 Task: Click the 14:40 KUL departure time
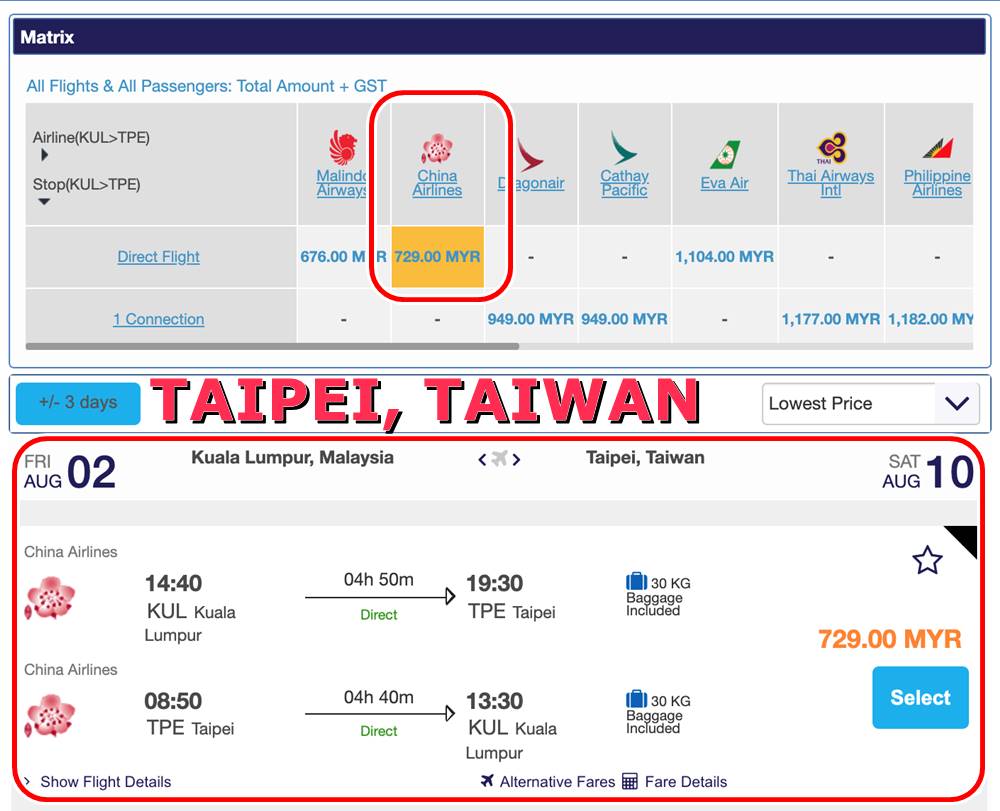173,583
